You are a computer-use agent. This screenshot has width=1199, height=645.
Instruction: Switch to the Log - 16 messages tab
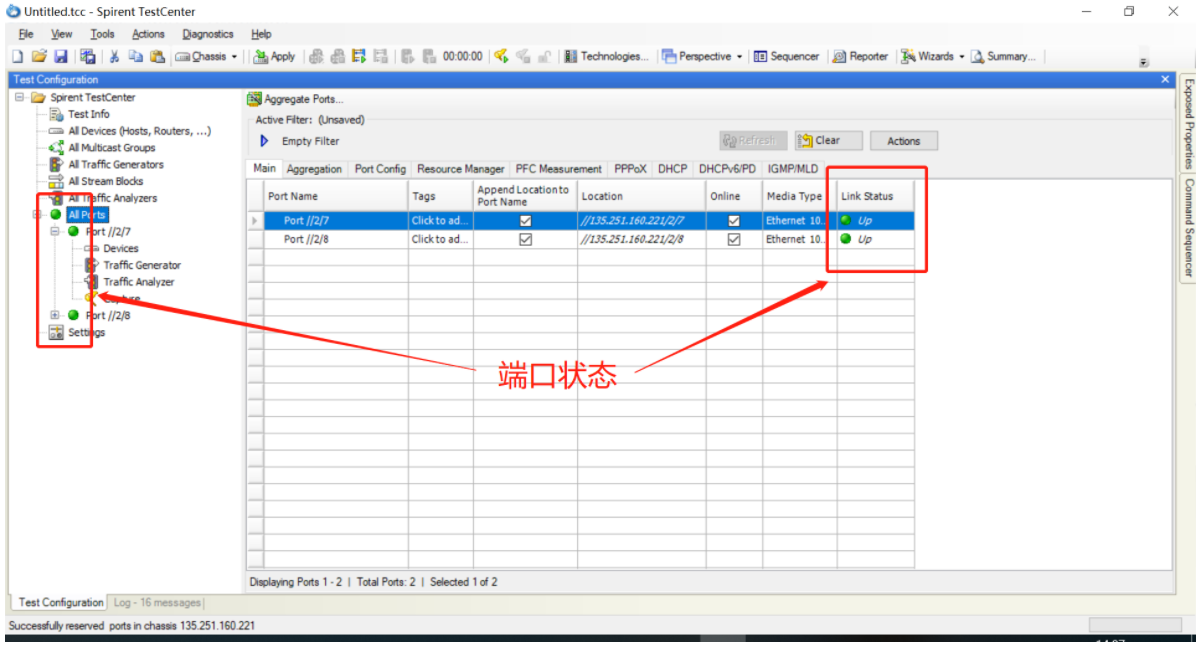tap(157, 602)
